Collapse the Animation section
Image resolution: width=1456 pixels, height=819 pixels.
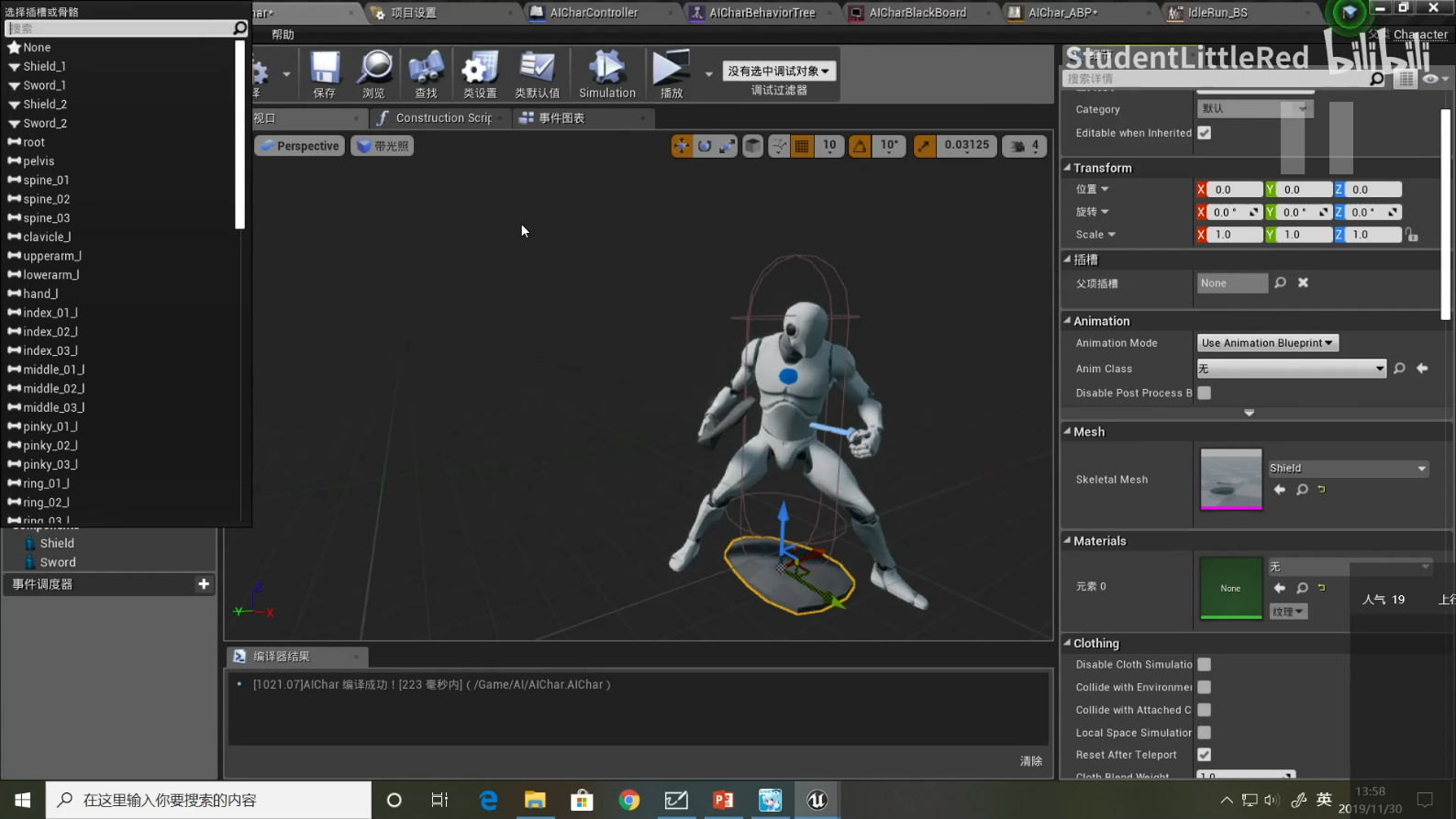[x=1068, y=321]
